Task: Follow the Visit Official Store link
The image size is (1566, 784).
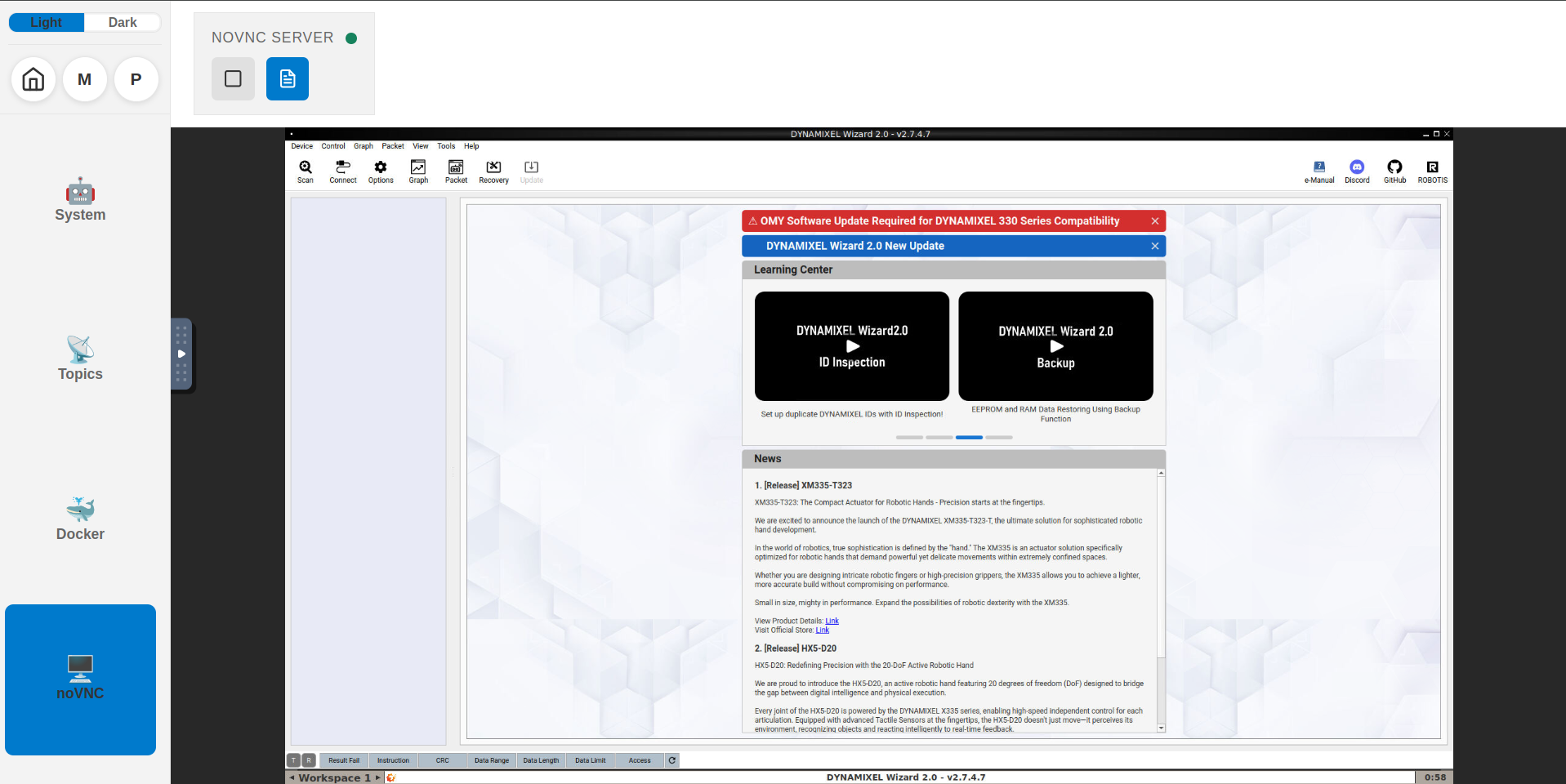Action: pyautogui.click(x=823, y=630)
